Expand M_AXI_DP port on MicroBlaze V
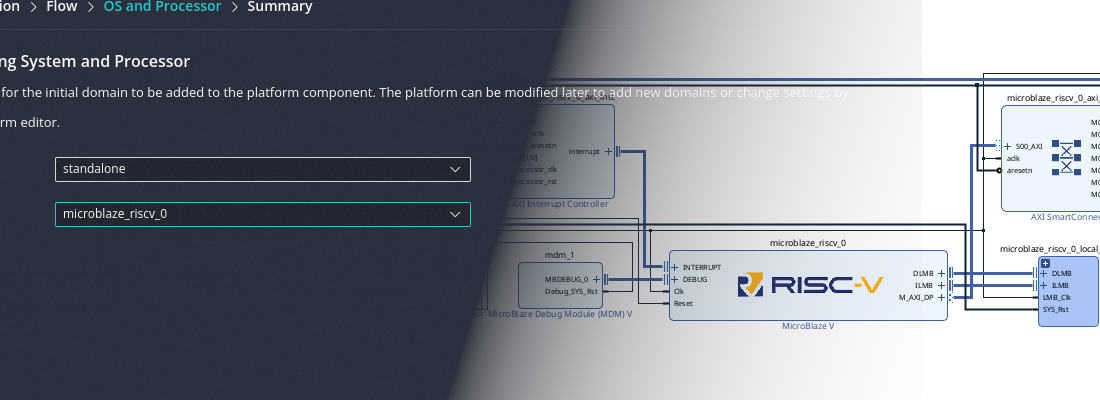The width and height of the screenshot is (1100, 400). pyautogui.click(x=941, y=297)
